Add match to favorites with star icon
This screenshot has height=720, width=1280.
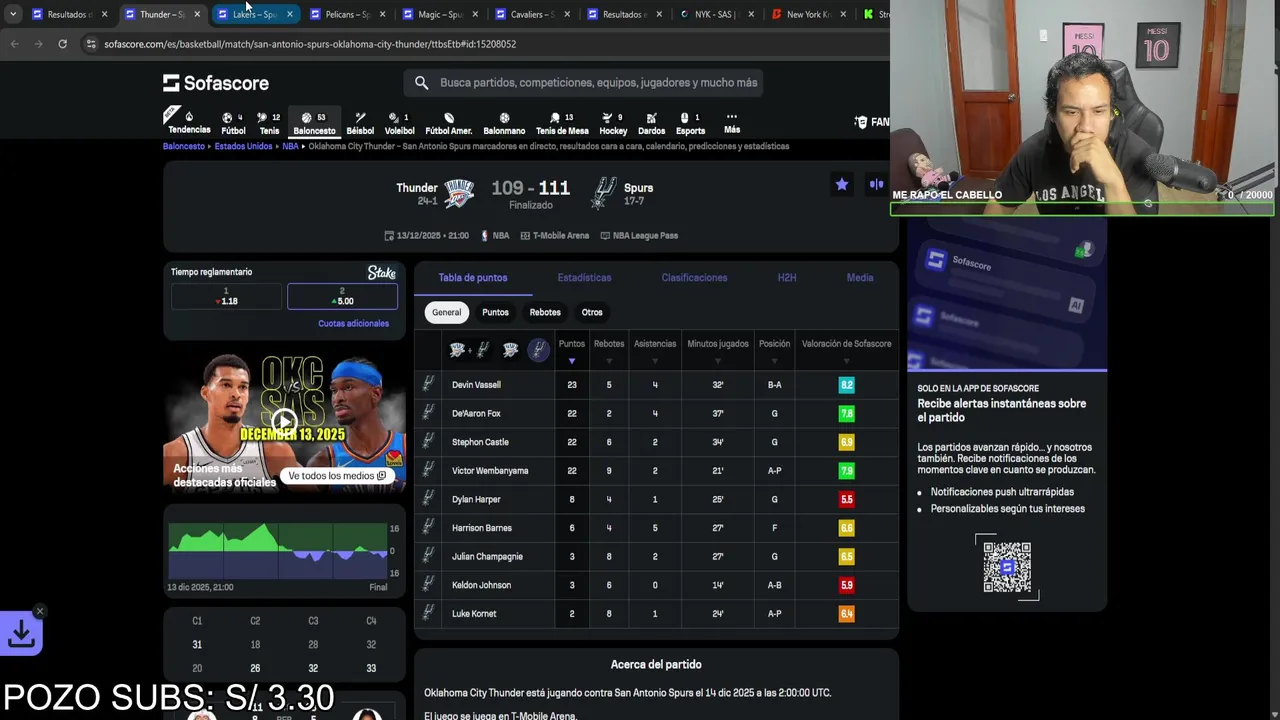click(x=842, y=184)
